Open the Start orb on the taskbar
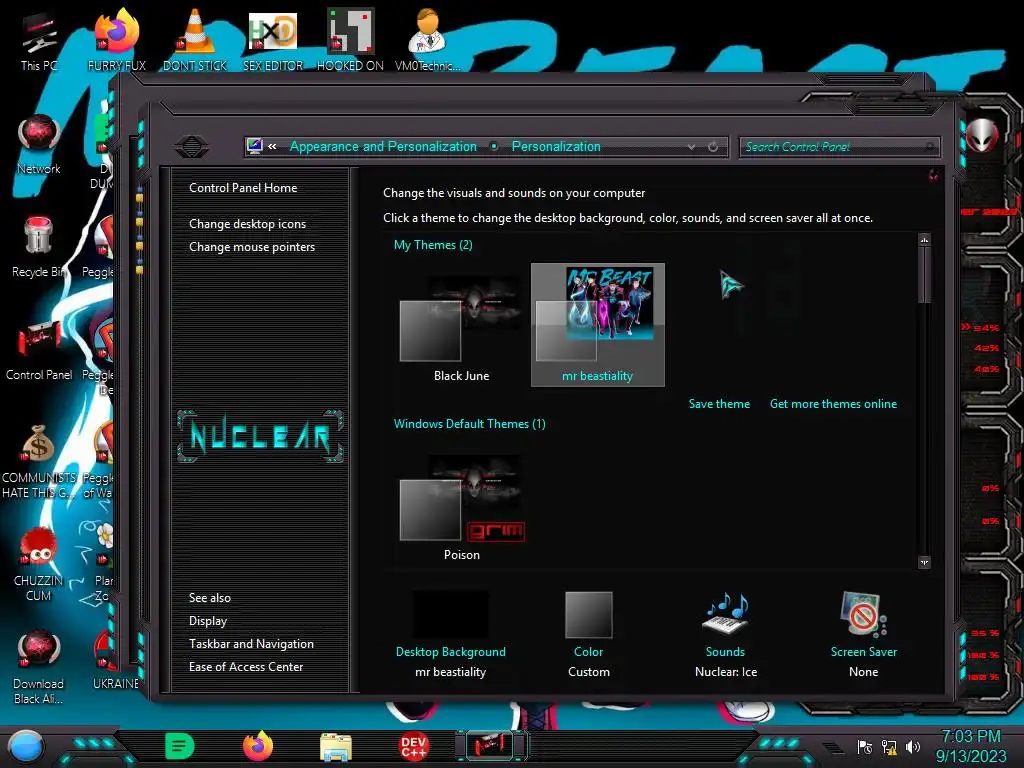 [x=26, y=746]
